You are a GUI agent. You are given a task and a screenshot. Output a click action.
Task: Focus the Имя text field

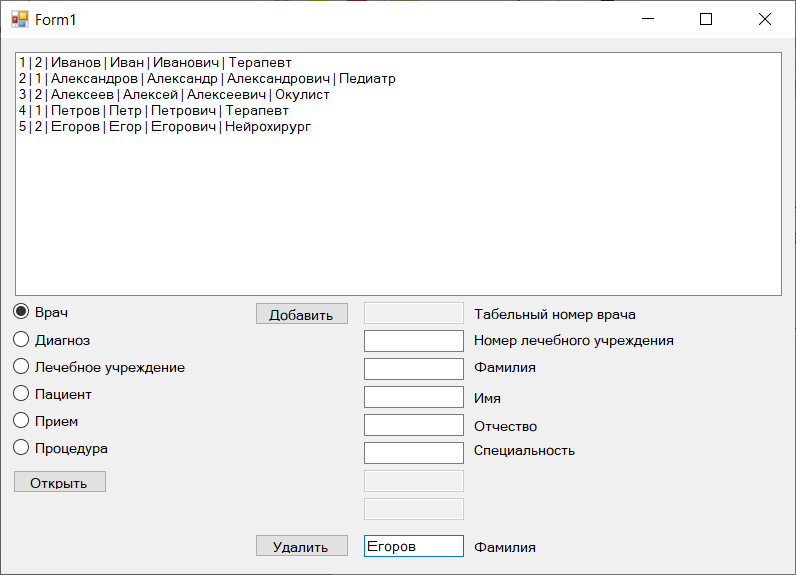[x=414, y=397]
